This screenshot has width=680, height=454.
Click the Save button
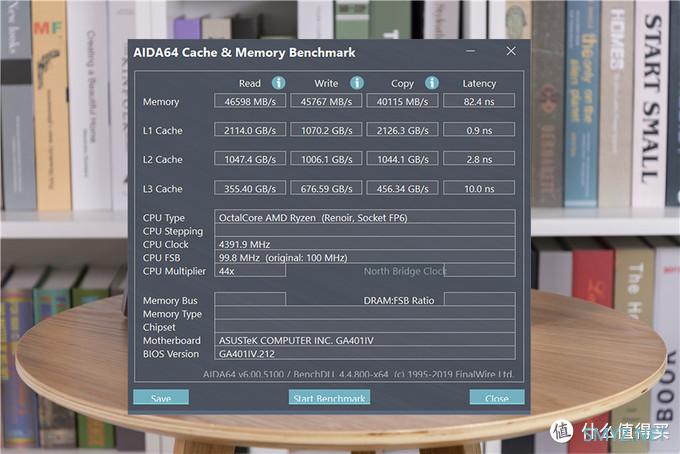tap(161, 397)
